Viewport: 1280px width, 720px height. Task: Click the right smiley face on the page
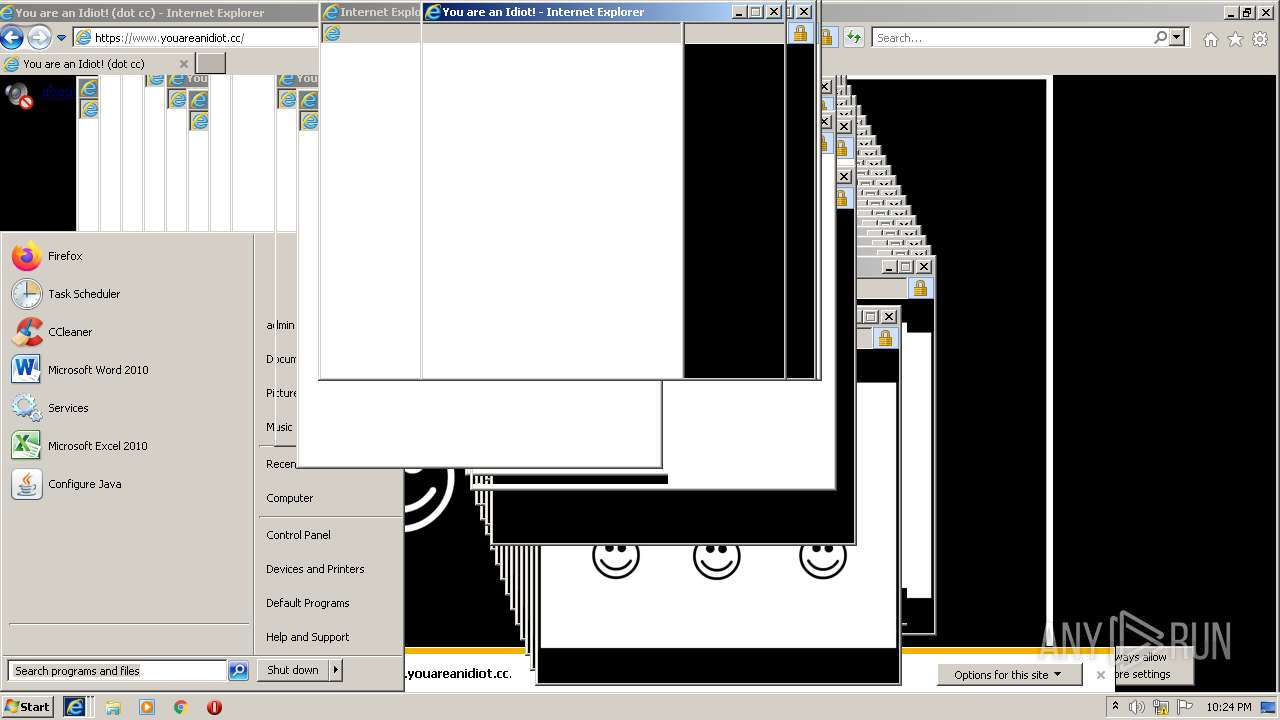(x=823, y=560)
